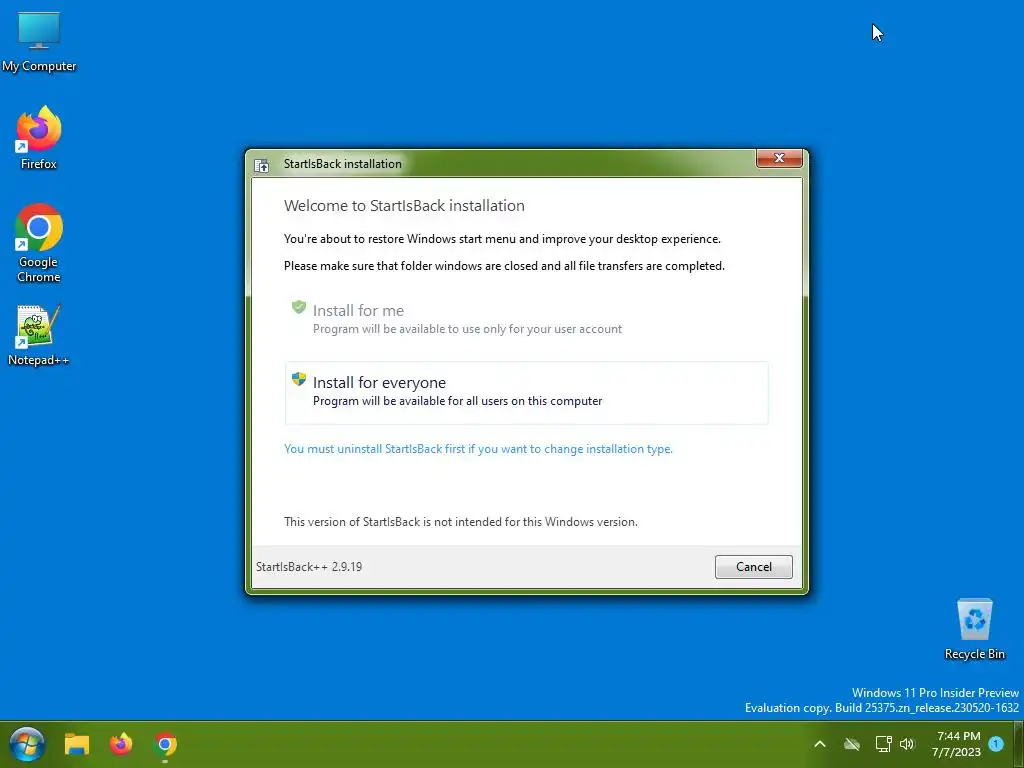Launch Firefox from the taskbar
Viewport: 1024px width, 768px height.
pyautogui.click(x=121, y=744)
